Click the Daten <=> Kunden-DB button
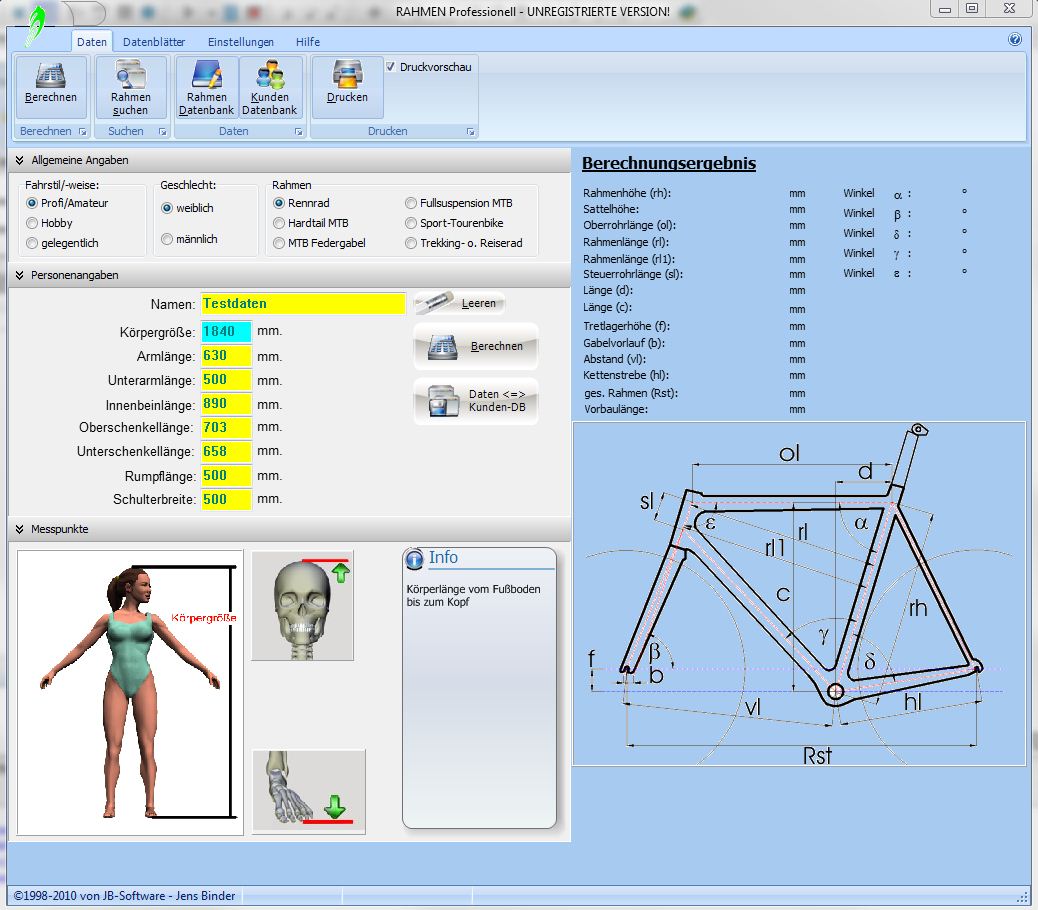The image size is (1038, 910). point(476,401)
